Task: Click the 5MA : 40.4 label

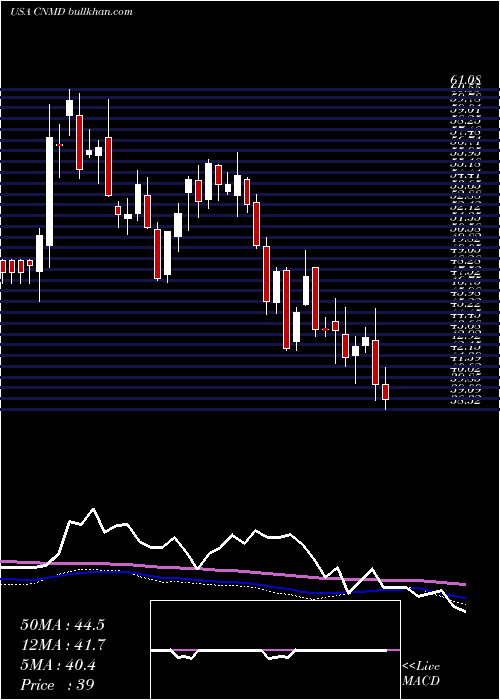Action: tap(58, 665)
